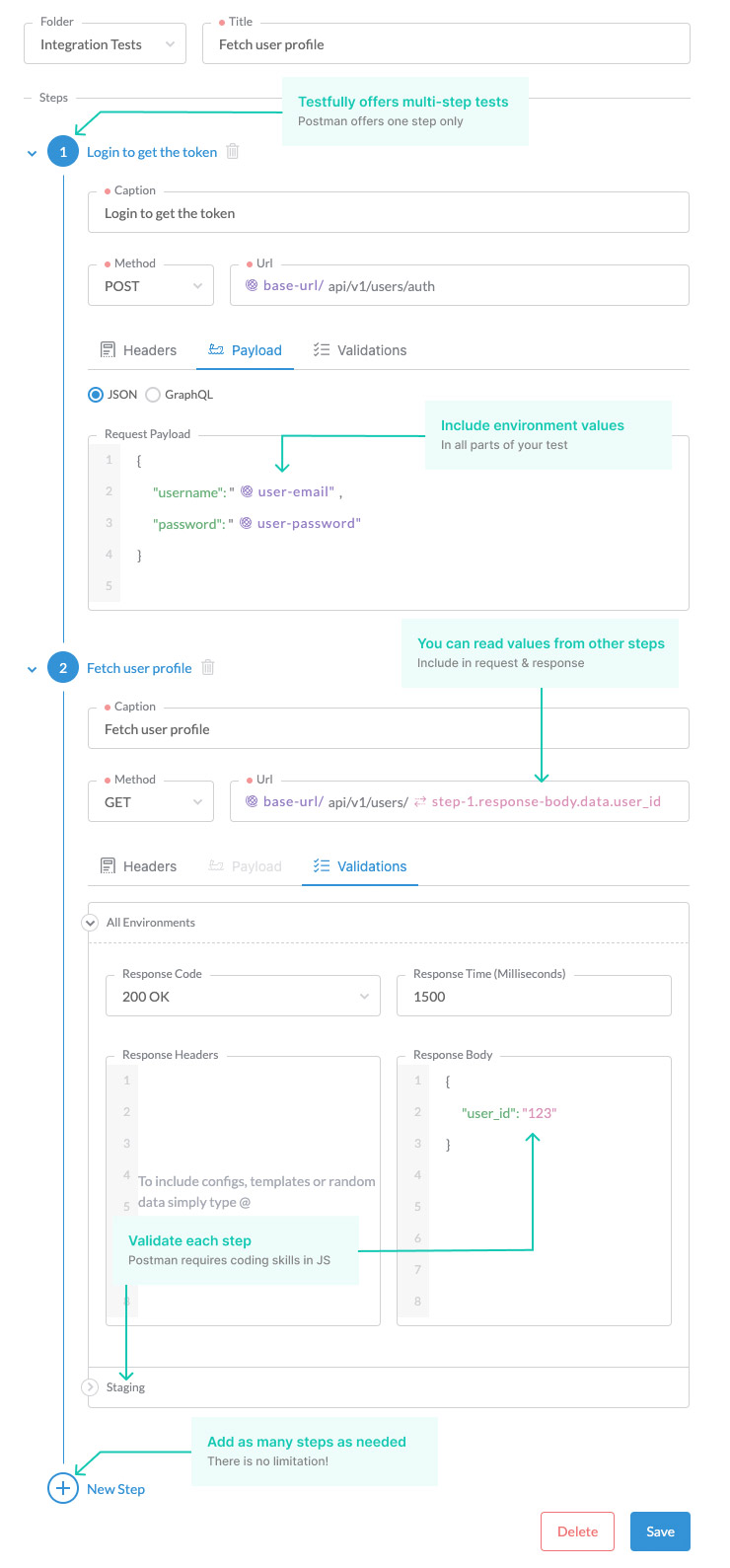Viewport: 730px width, 1568px height.
Task: Expand the Staging environment section
Action: (x=90, y=1387)
